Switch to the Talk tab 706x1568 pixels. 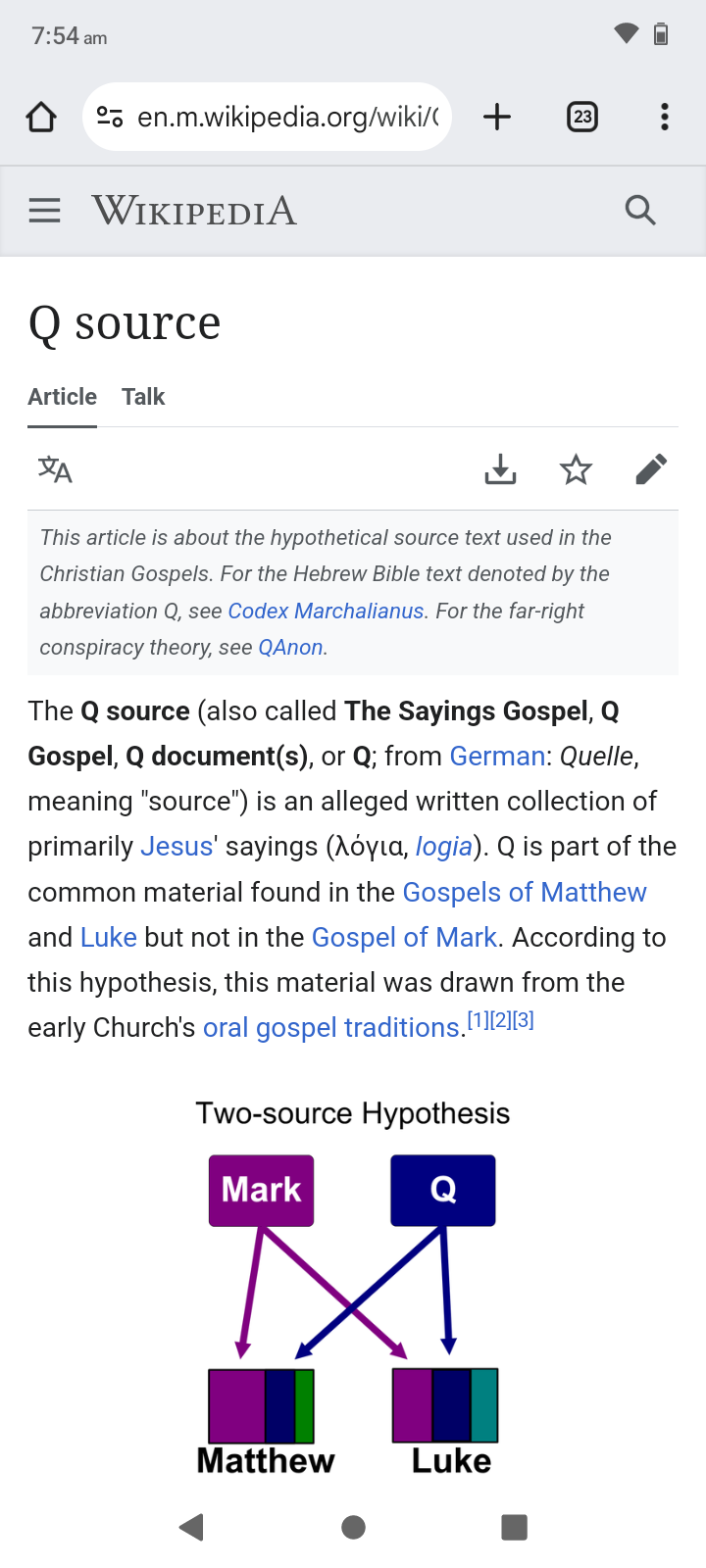pyautogui.click(x=143, y=397)
